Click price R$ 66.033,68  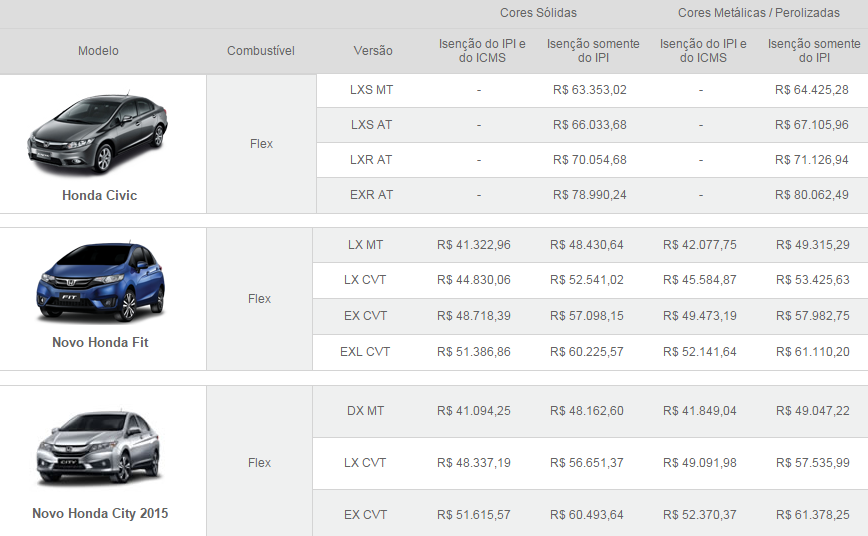coord(590,125)
